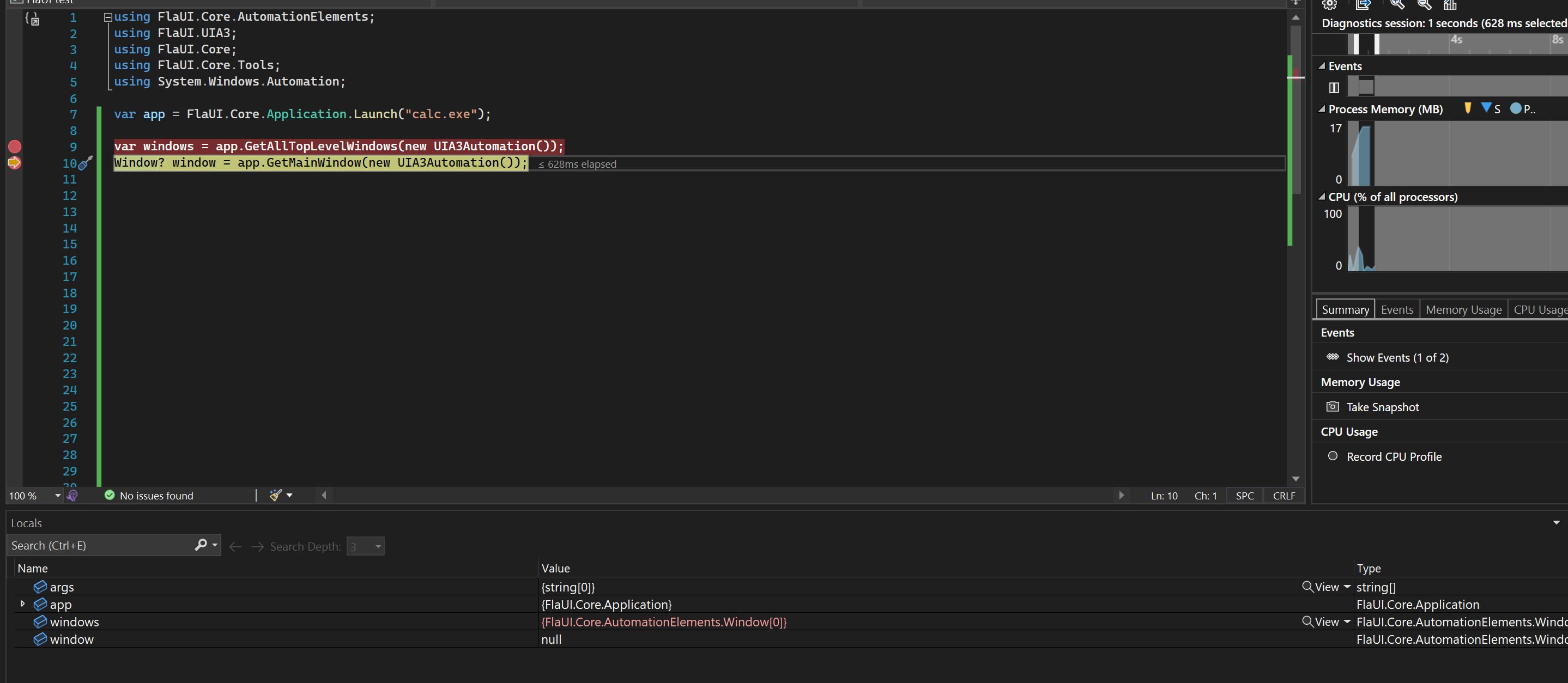This screenshot has width=1568, height=683.
Task: Switch to the Memory Usage tab
Action: (1463, 309)
